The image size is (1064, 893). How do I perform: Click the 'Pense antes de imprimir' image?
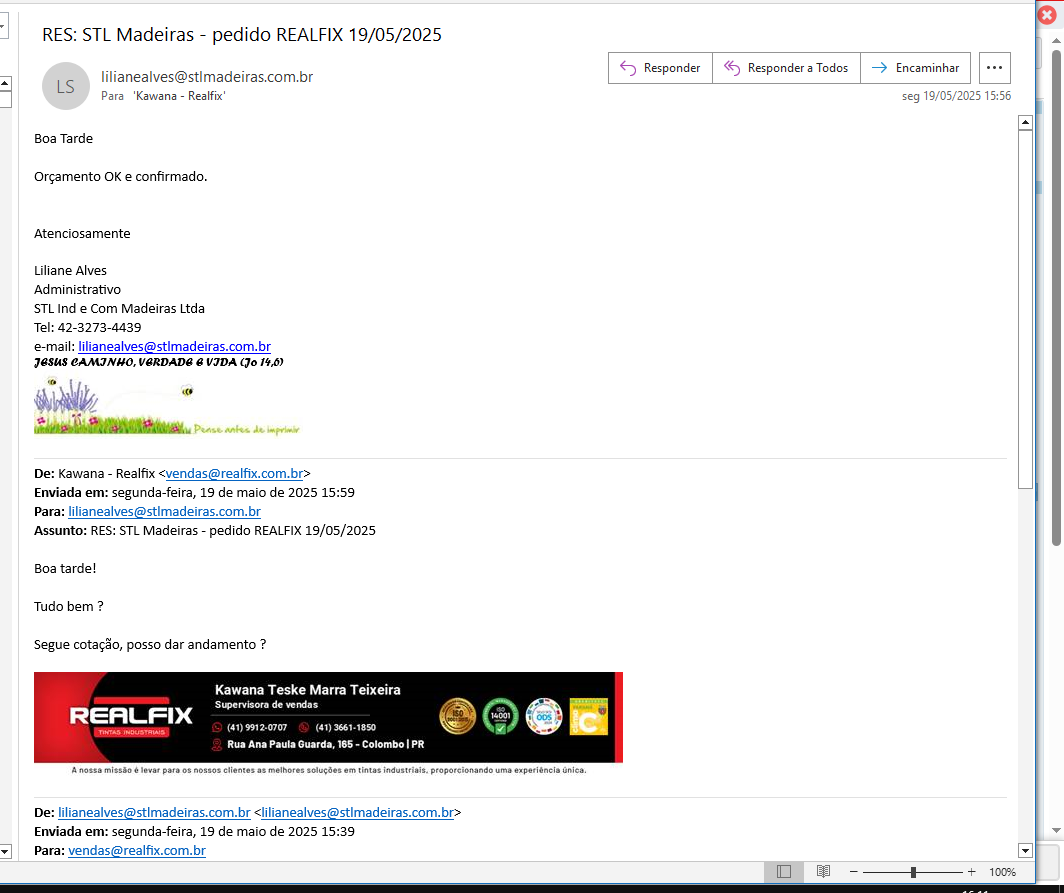click(166, 411)
